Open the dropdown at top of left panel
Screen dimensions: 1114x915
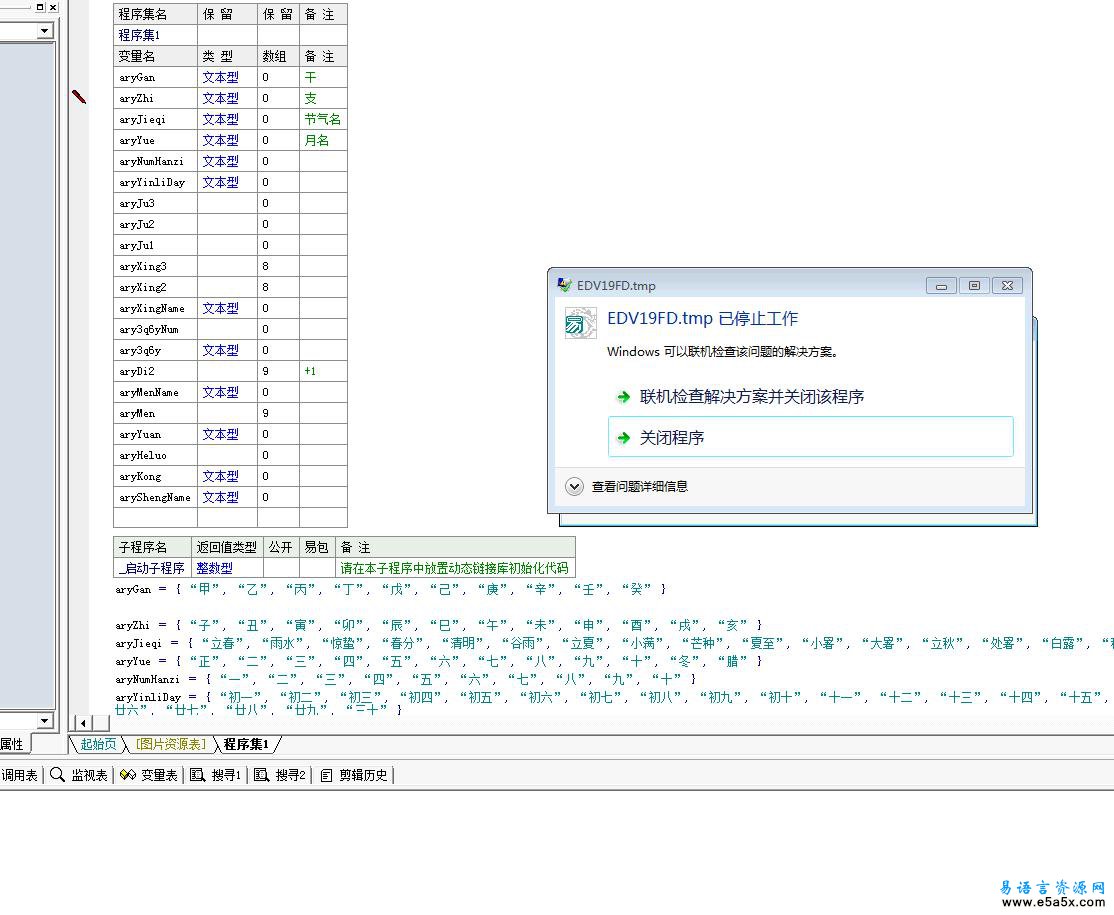[x=45, y=31]
